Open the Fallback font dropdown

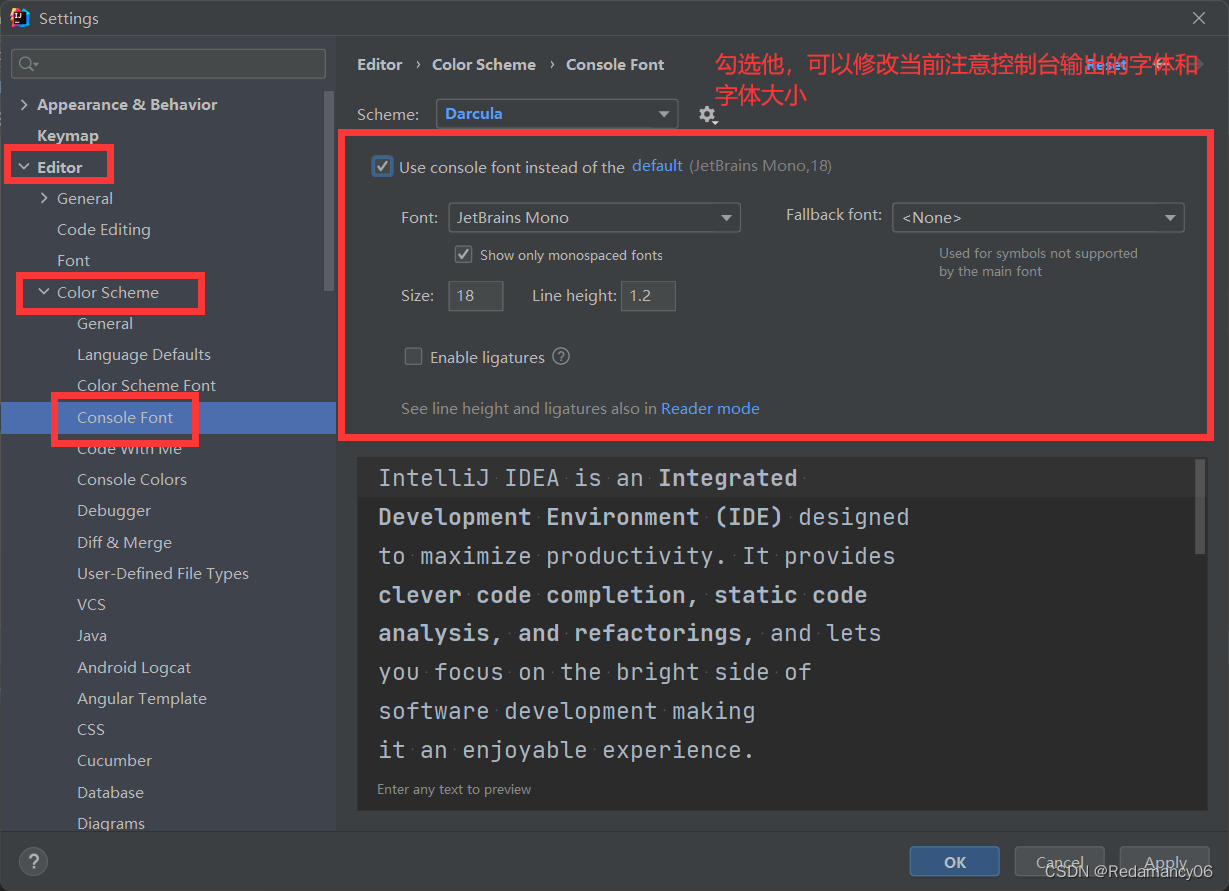(1038, 217)
